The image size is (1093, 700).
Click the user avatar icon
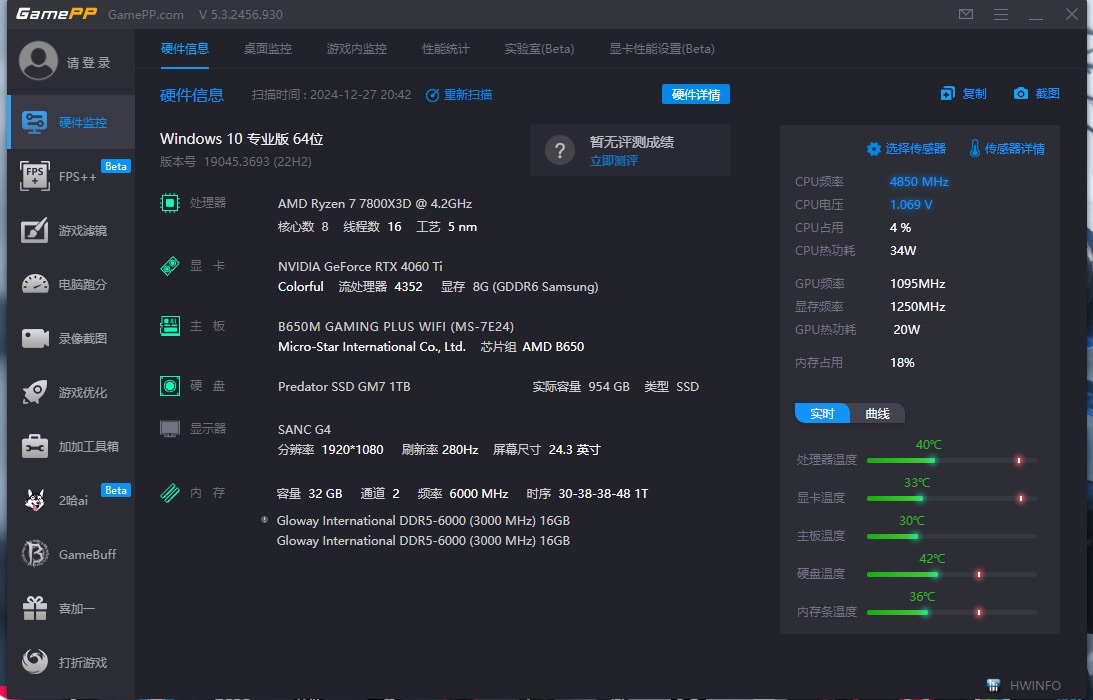click(38, 61)
